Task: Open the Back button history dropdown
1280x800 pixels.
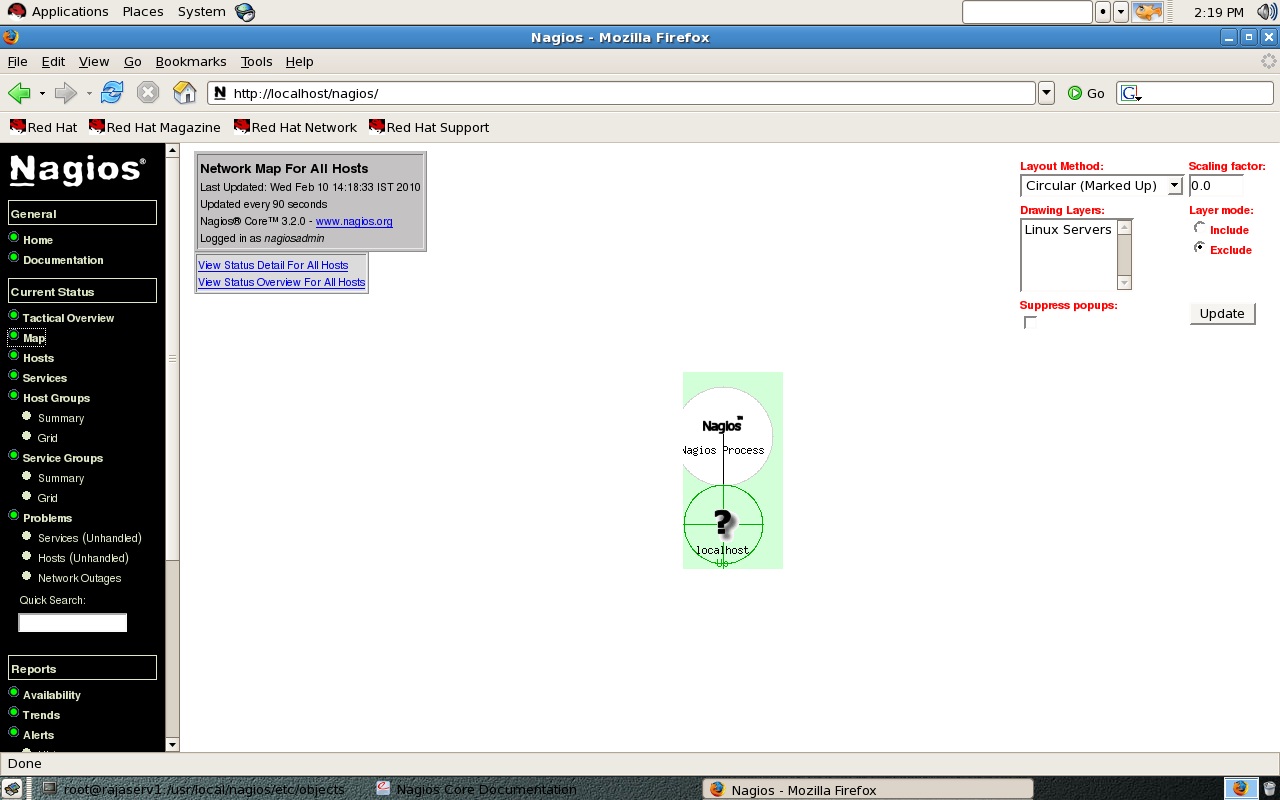Action: tap(42, 93)
